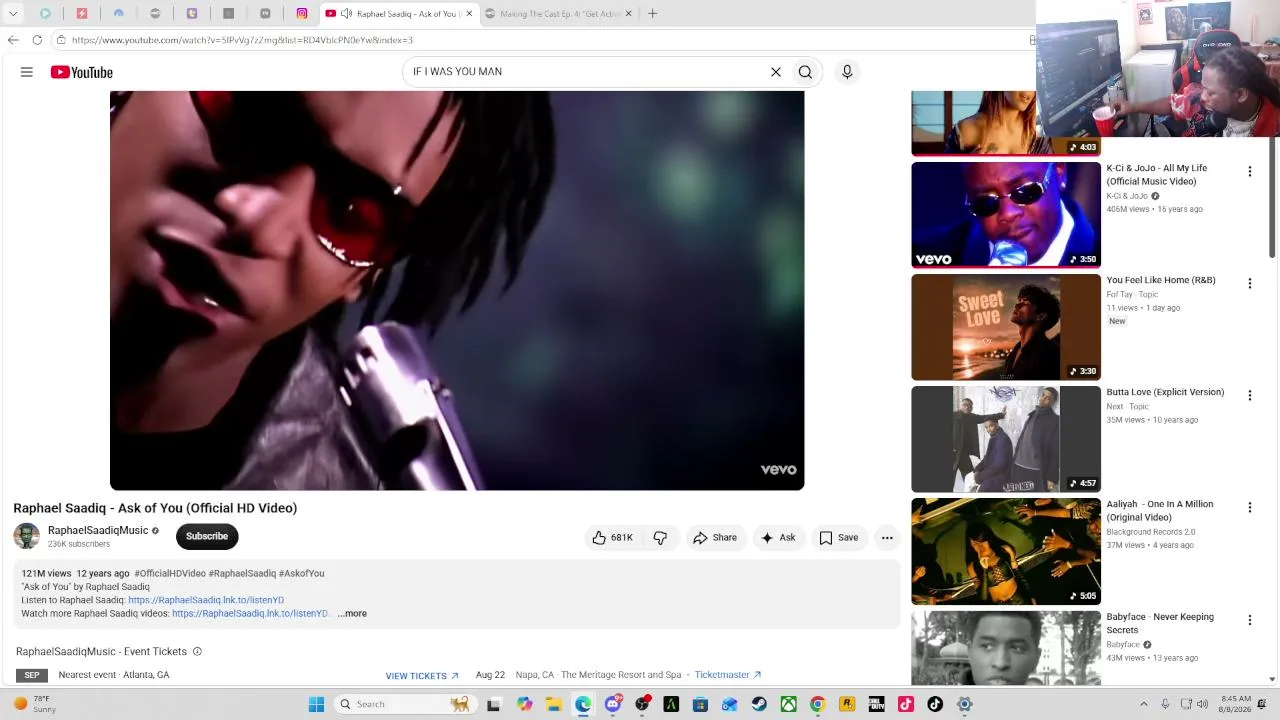Open Rockstar Games Launcher from taskbar
The width and height of the screenshot is (1280, 720).
tap(847, 704)
